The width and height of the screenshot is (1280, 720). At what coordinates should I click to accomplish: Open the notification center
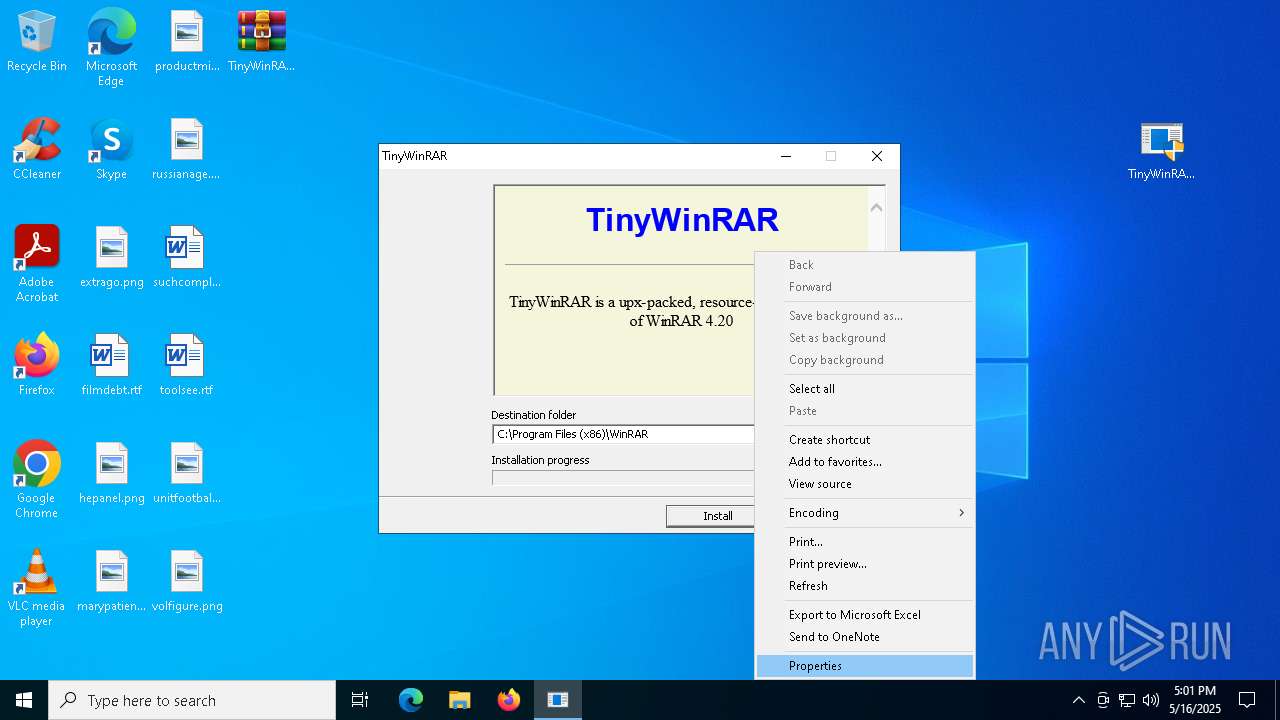1247,700
